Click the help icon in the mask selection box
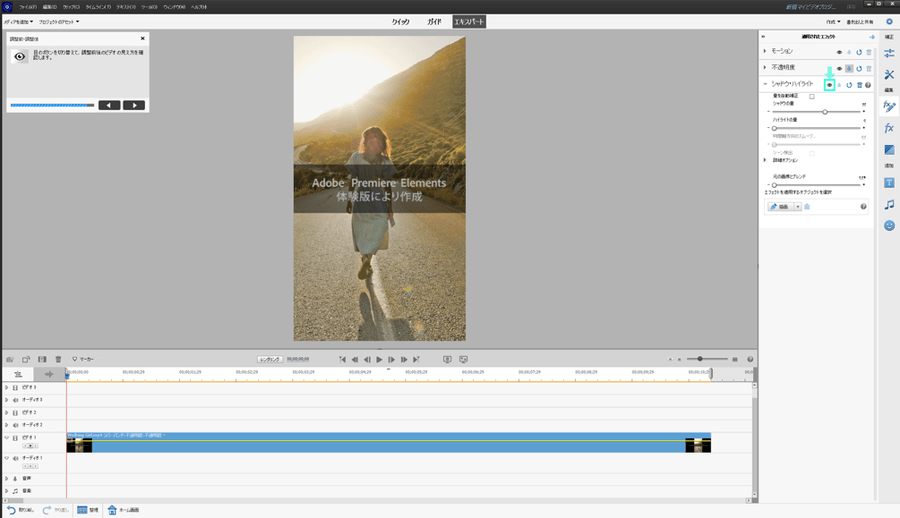 click(863, 207)
